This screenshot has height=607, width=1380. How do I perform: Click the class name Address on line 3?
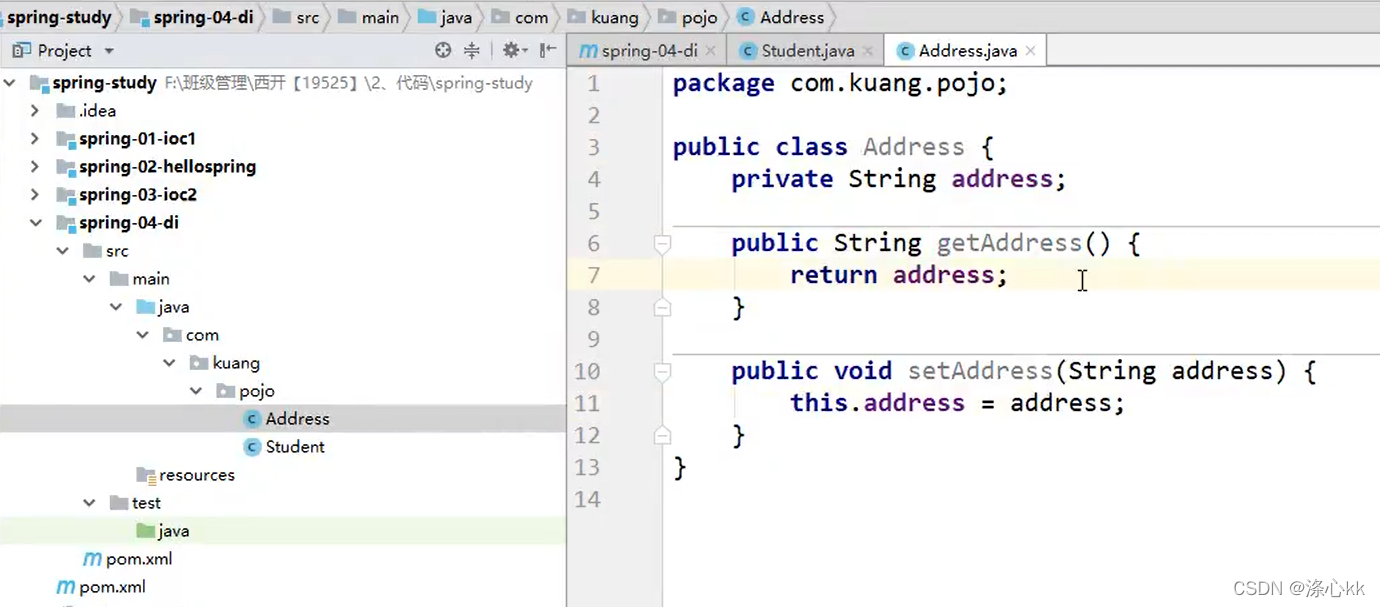point(914,147)
